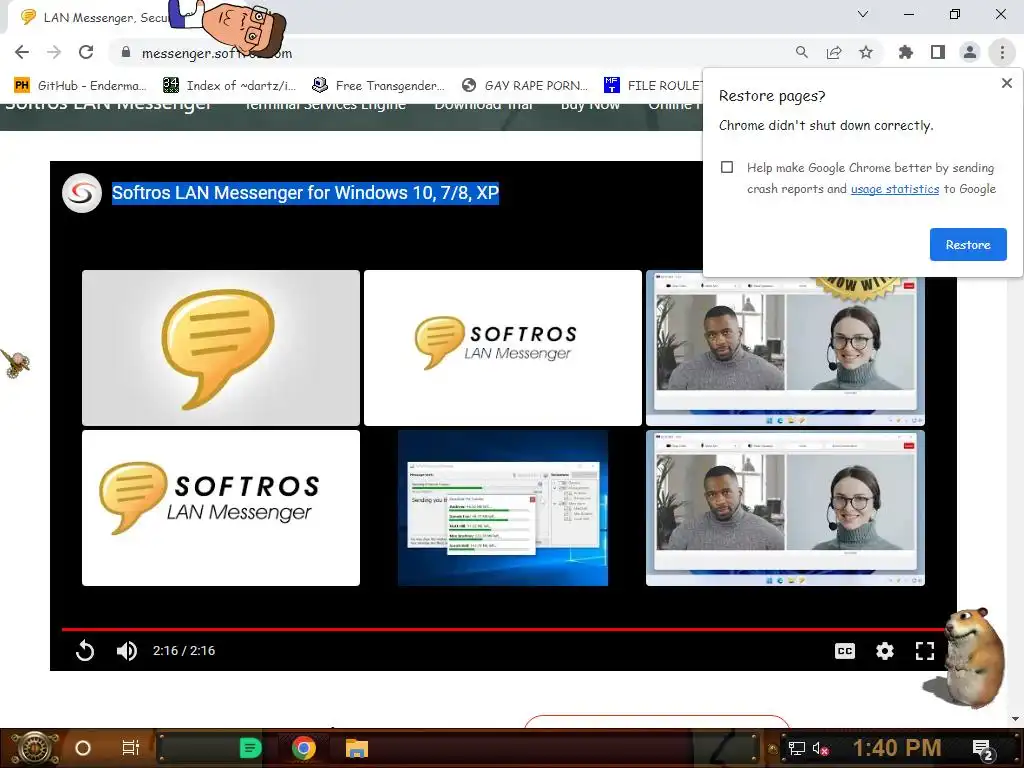Bookmark this page with the star icon
Image resolution: width=1024 pixels, height=768 pixels.
866,52
